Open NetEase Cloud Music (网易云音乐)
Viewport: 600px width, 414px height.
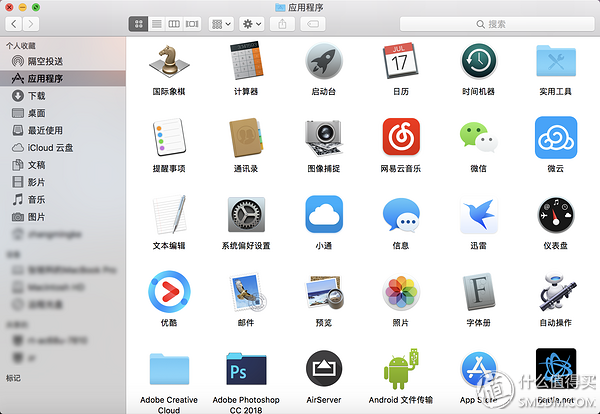pos(401,137)
